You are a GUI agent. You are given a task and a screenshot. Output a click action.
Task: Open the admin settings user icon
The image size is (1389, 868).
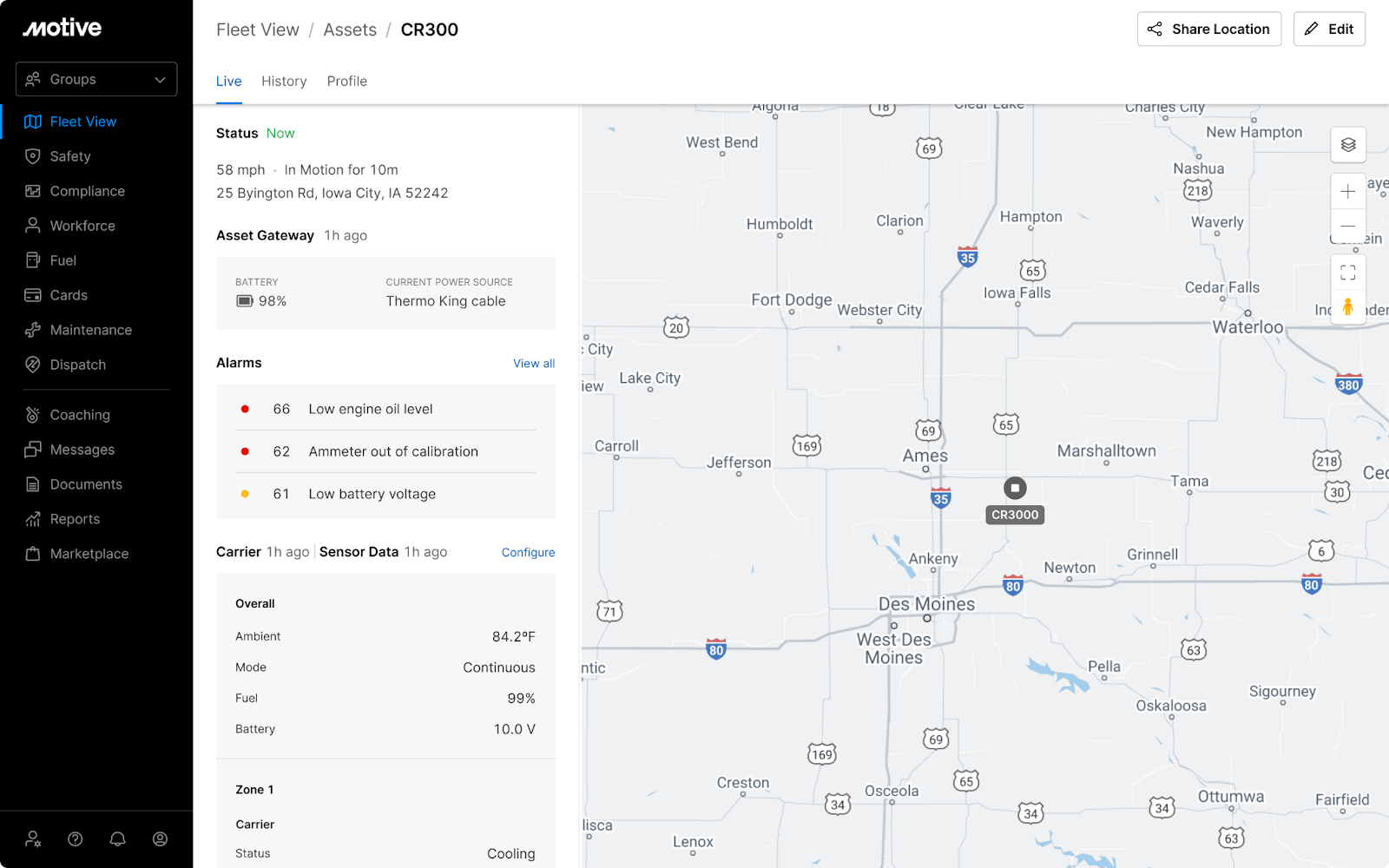click(33, 838)
